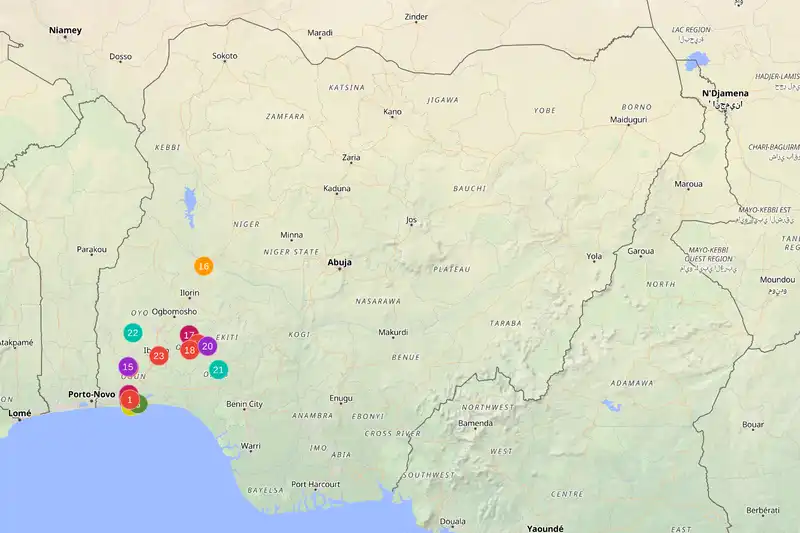Click the BAYELSA state label
Screen dimensions: 800x533
265,490
